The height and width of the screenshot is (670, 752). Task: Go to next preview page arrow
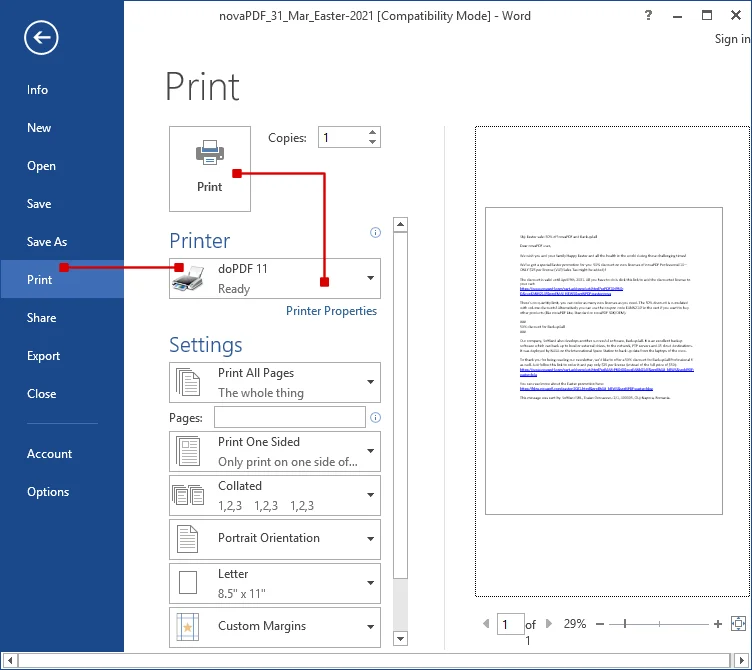[549, 623]
